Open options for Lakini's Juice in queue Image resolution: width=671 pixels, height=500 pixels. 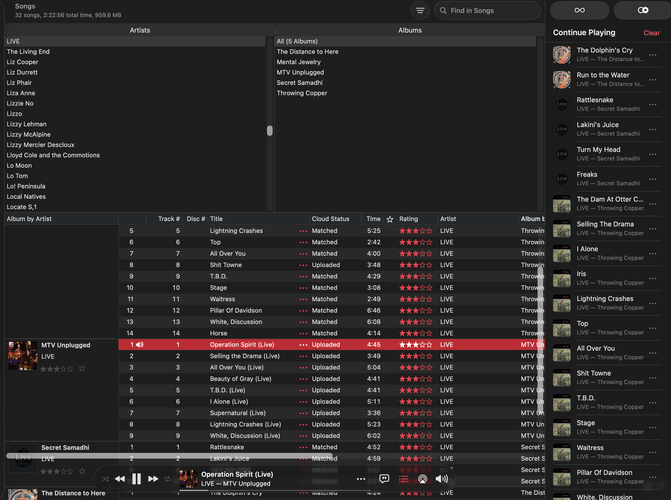(653, 129)
